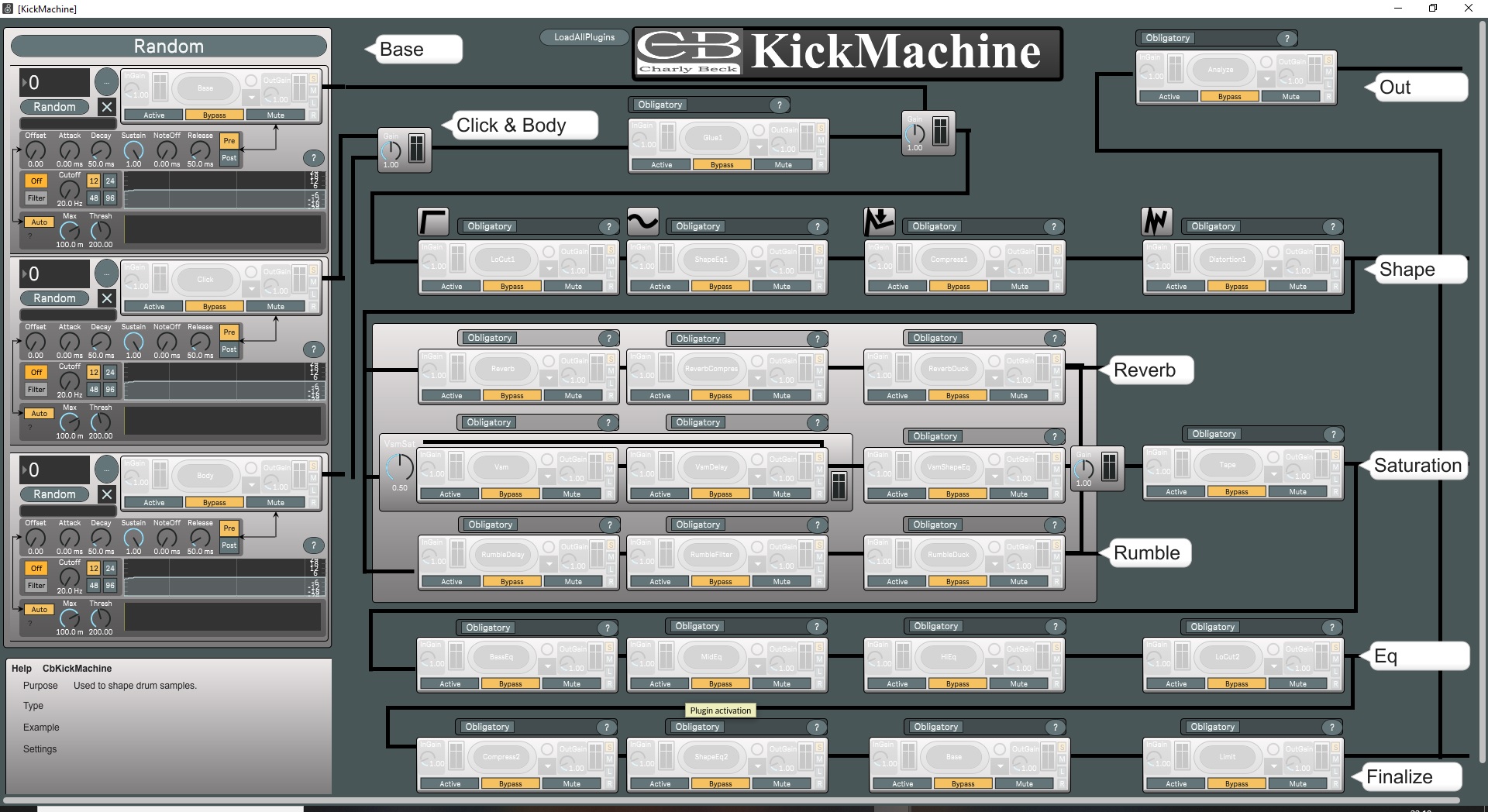Screen dimensions: 1488x812
Task: Click the large Random button at top
Action: coord(168,46)
